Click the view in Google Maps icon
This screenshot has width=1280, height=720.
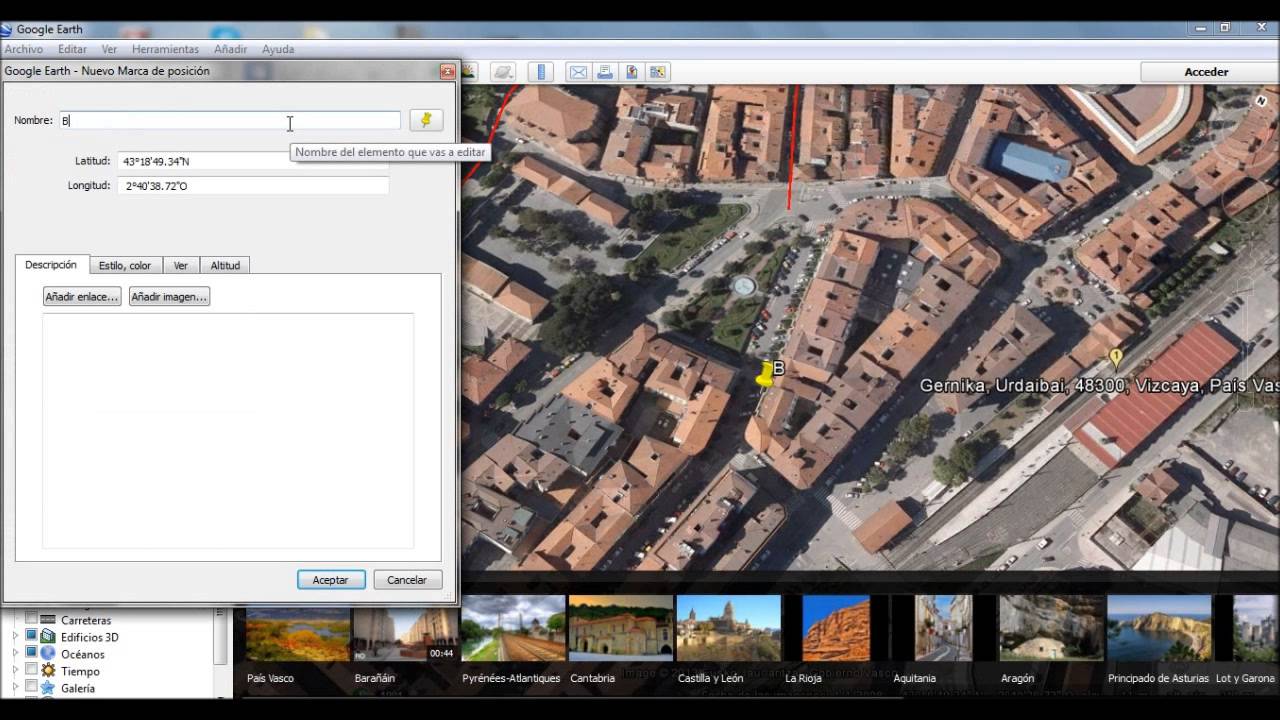pyautogui.click(x=657, y=72)
